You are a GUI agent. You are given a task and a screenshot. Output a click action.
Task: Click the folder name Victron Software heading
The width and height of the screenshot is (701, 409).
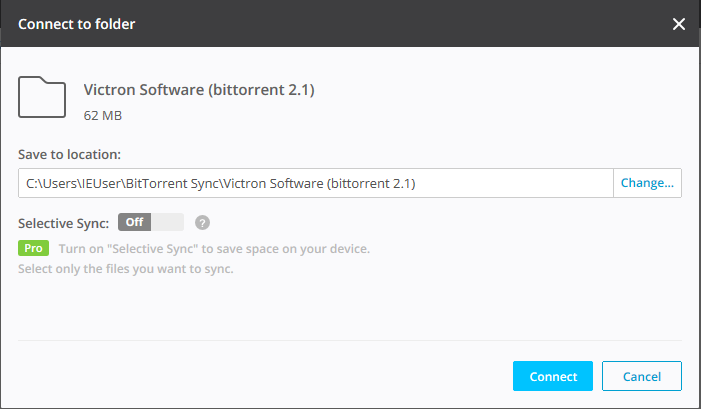click(x=199, y=91)
